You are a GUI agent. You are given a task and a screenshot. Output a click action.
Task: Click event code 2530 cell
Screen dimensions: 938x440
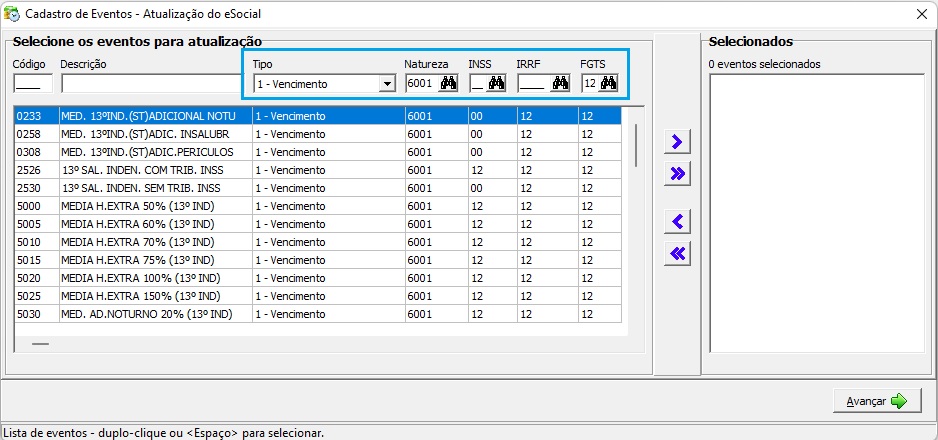click(36, 188)
